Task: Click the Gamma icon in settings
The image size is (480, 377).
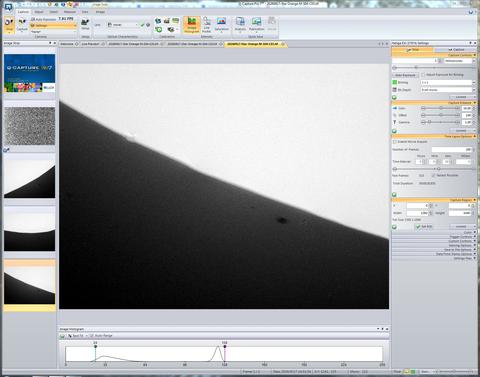Action: [x=395, y=122]
